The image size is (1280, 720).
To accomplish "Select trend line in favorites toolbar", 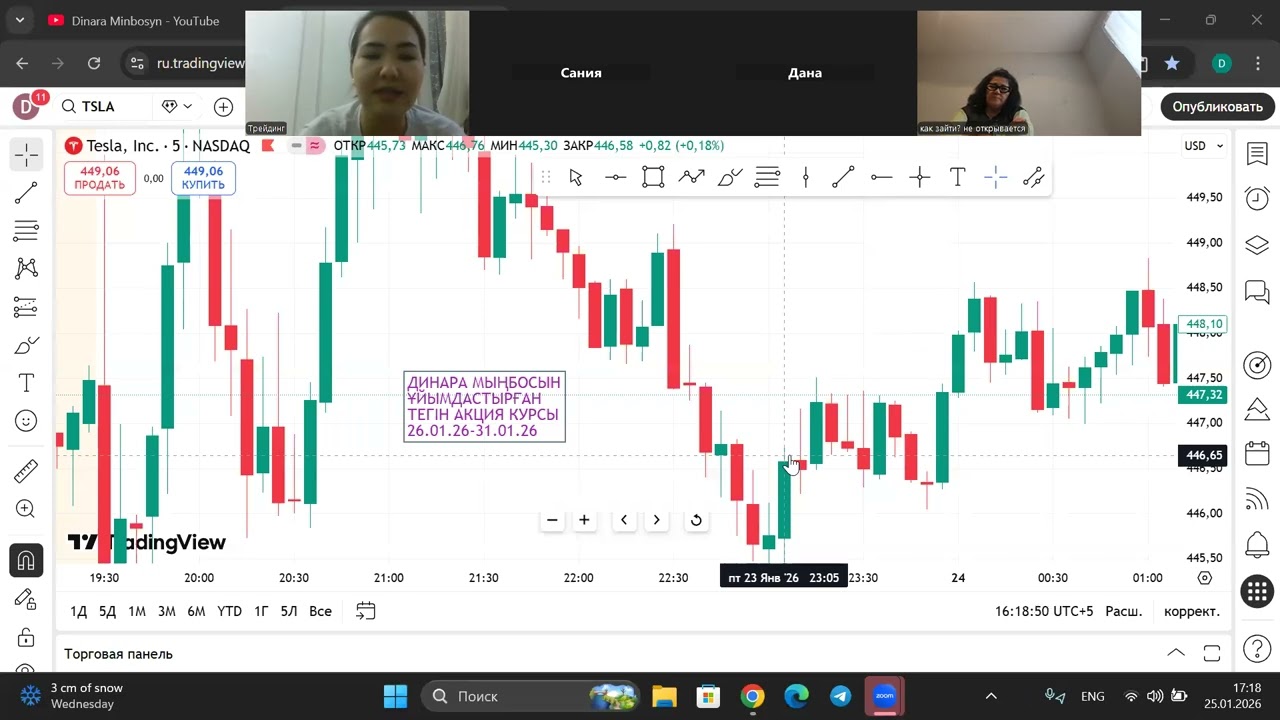I will pos(843,177).
